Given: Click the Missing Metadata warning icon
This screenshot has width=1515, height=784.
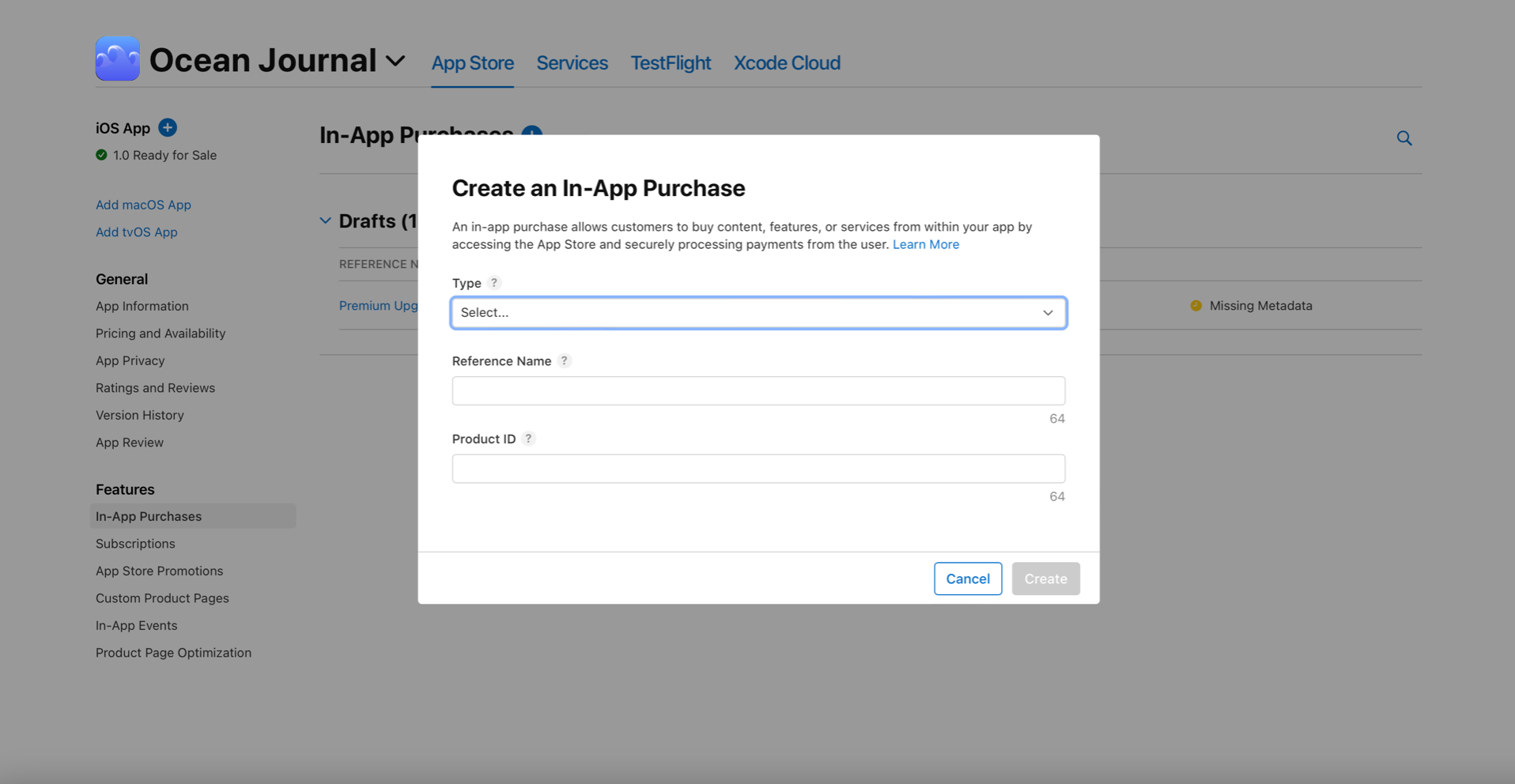Looking at the screenshot, I should click(1195, 305).
